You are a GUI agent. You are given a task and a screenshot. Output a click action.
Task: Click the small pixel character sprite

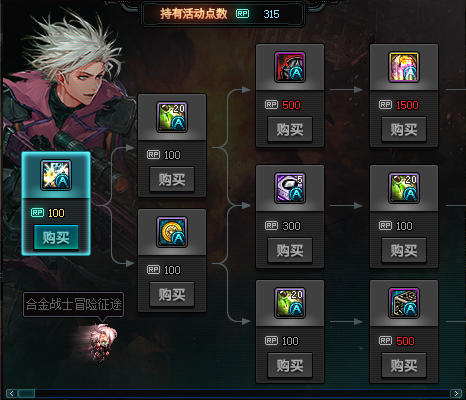tap(103, 343)
